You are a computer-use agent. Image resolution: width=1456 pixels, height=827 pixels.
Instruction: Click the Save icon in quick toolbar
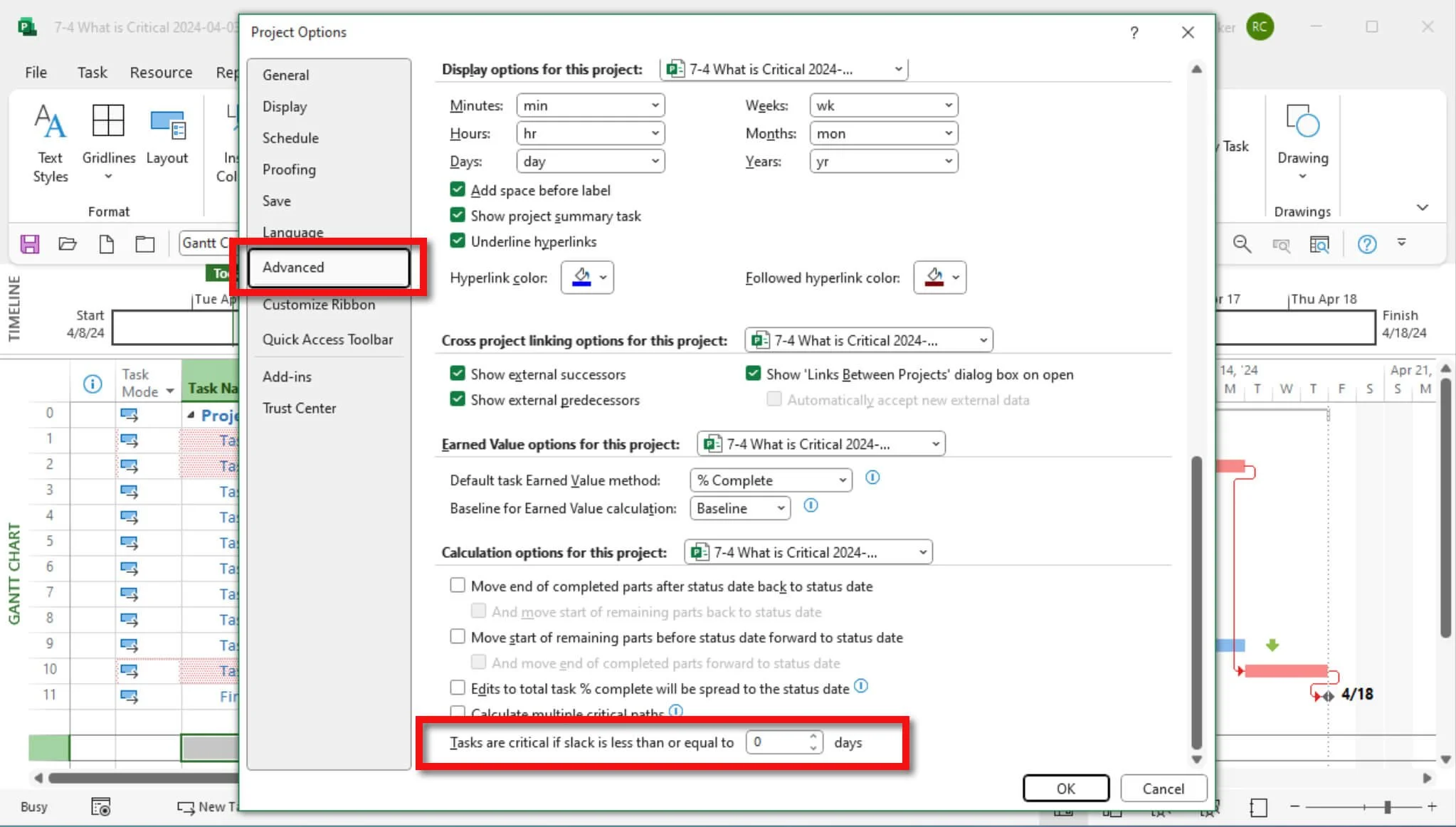pyautogui.click(x=30, y=244)
